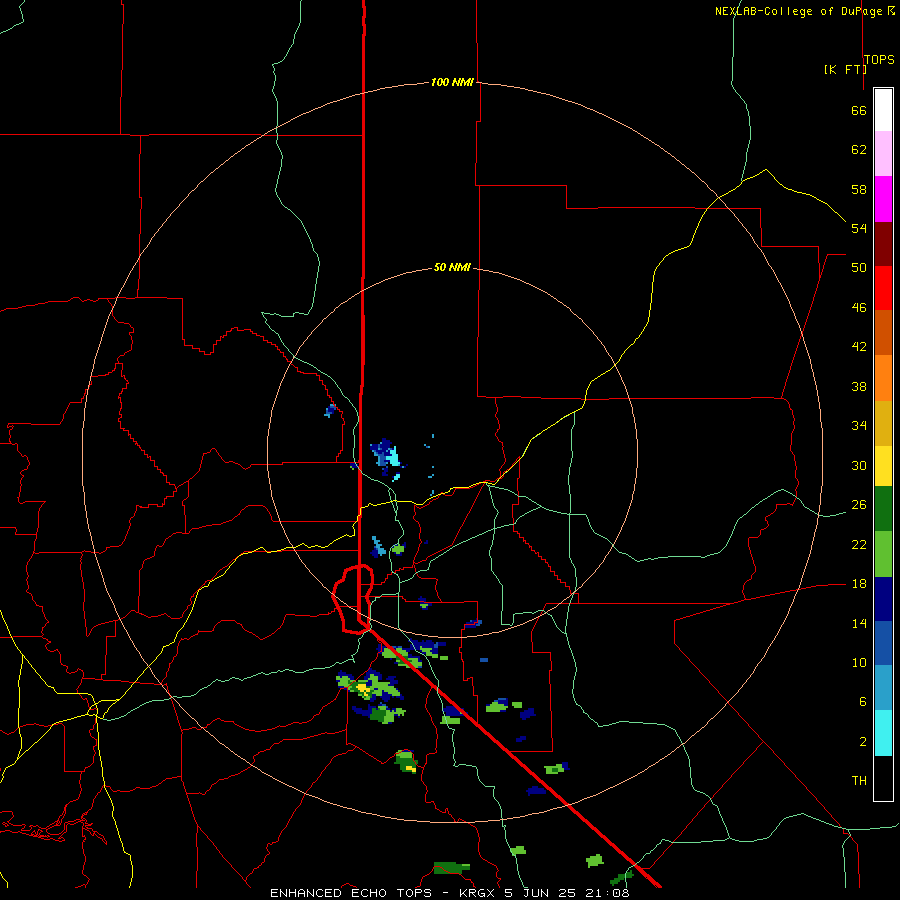
Task: Click the 50 NMI range ring label
Action: click(452, 267)
